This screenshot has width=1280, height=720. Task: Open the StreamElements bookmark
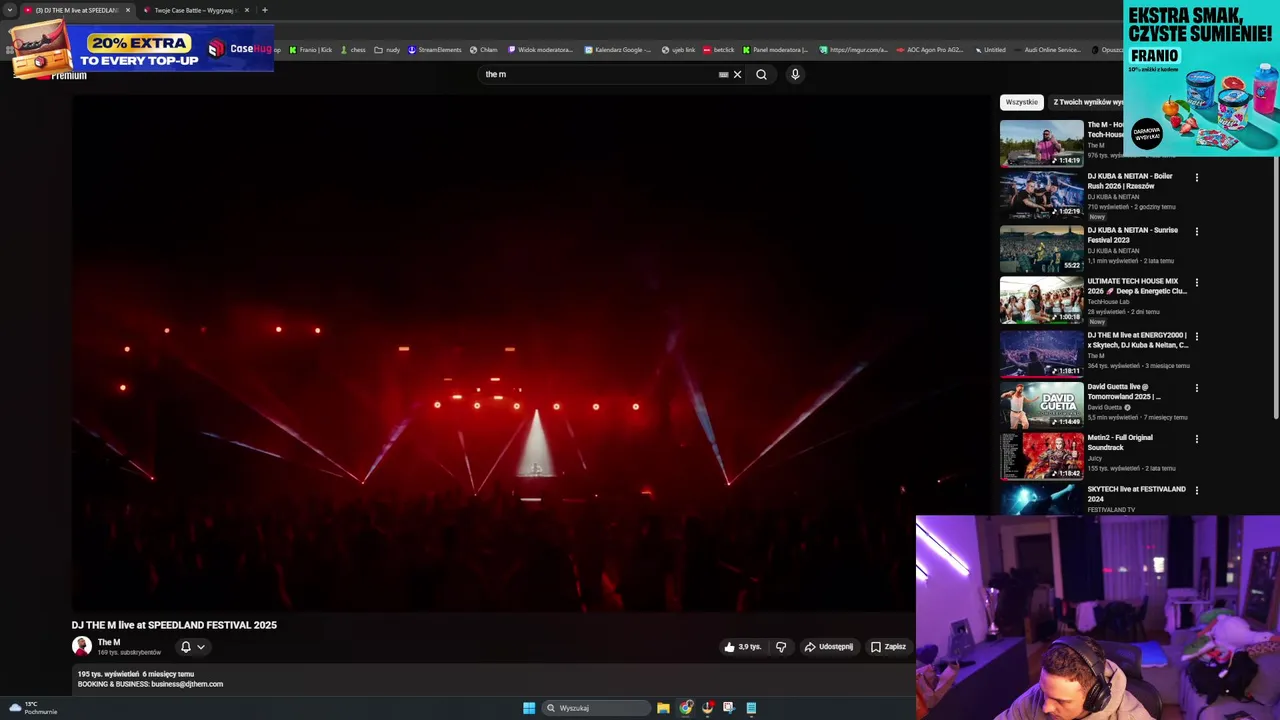(434, 49)
